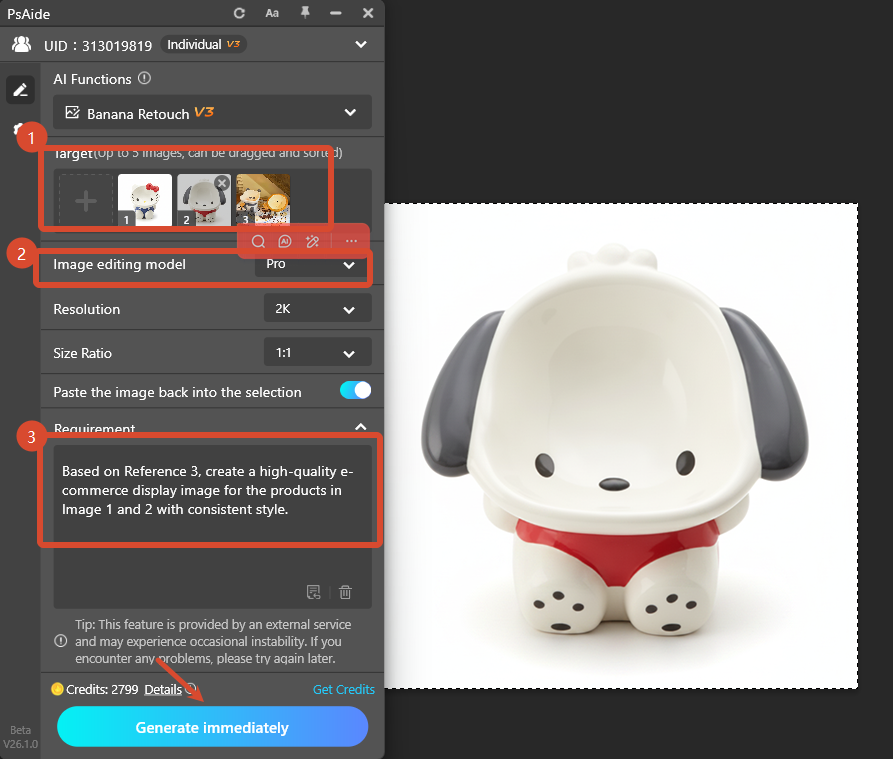The width and height of the screenshot is (893, 759).
Task: Click the info icon beside AI Functions
Action: point(145,78)
